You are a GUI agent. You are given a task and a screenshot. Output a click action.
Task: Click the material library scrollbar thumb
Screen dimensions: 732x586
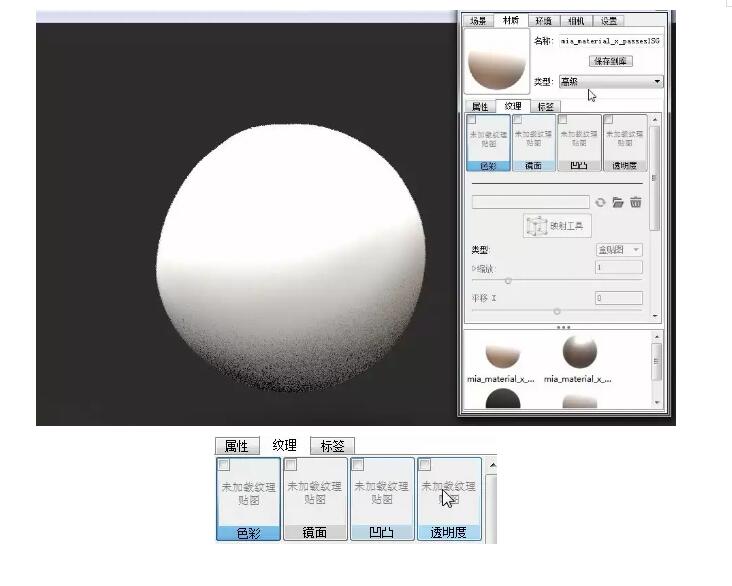point(657,361)
